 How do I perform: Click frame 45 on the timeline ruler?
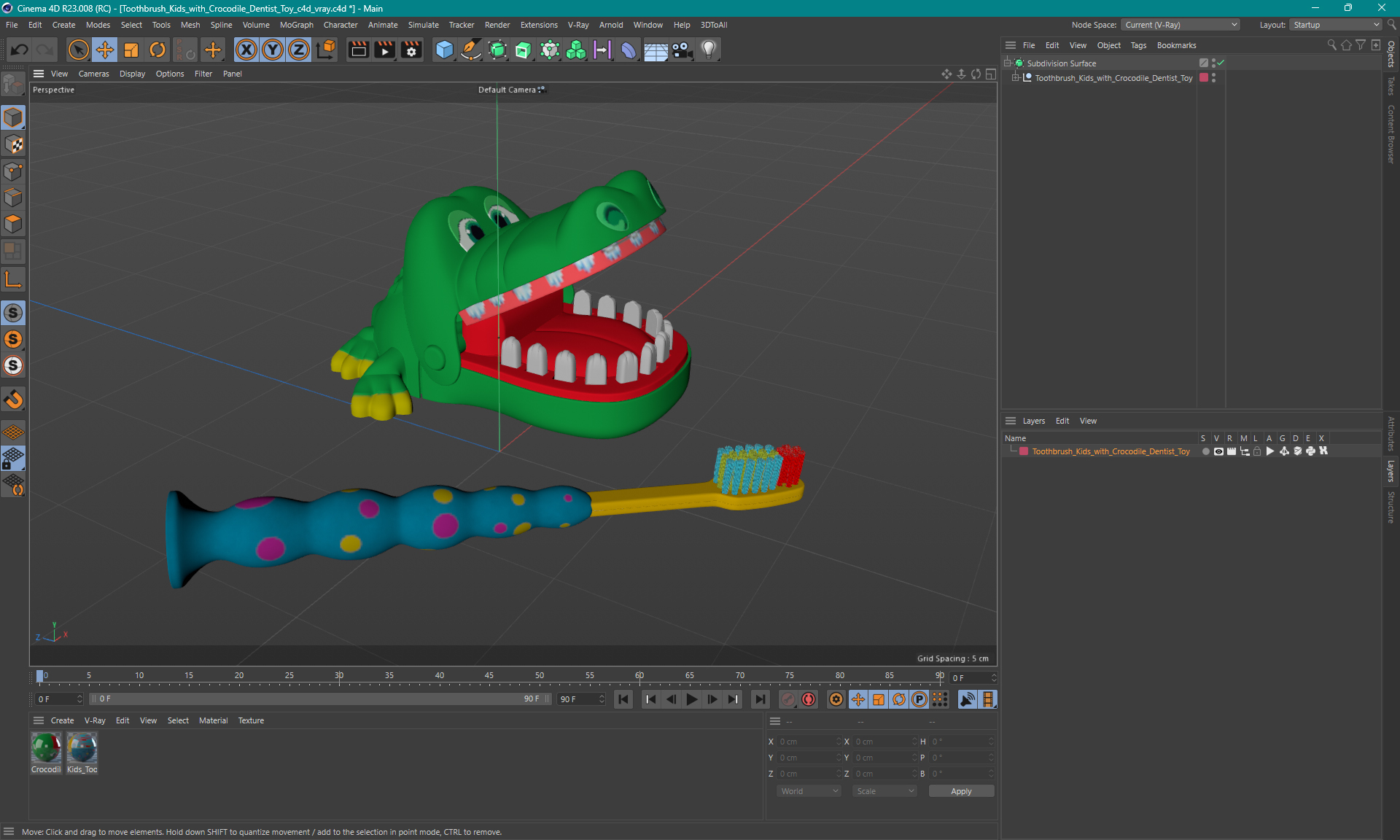489,677
